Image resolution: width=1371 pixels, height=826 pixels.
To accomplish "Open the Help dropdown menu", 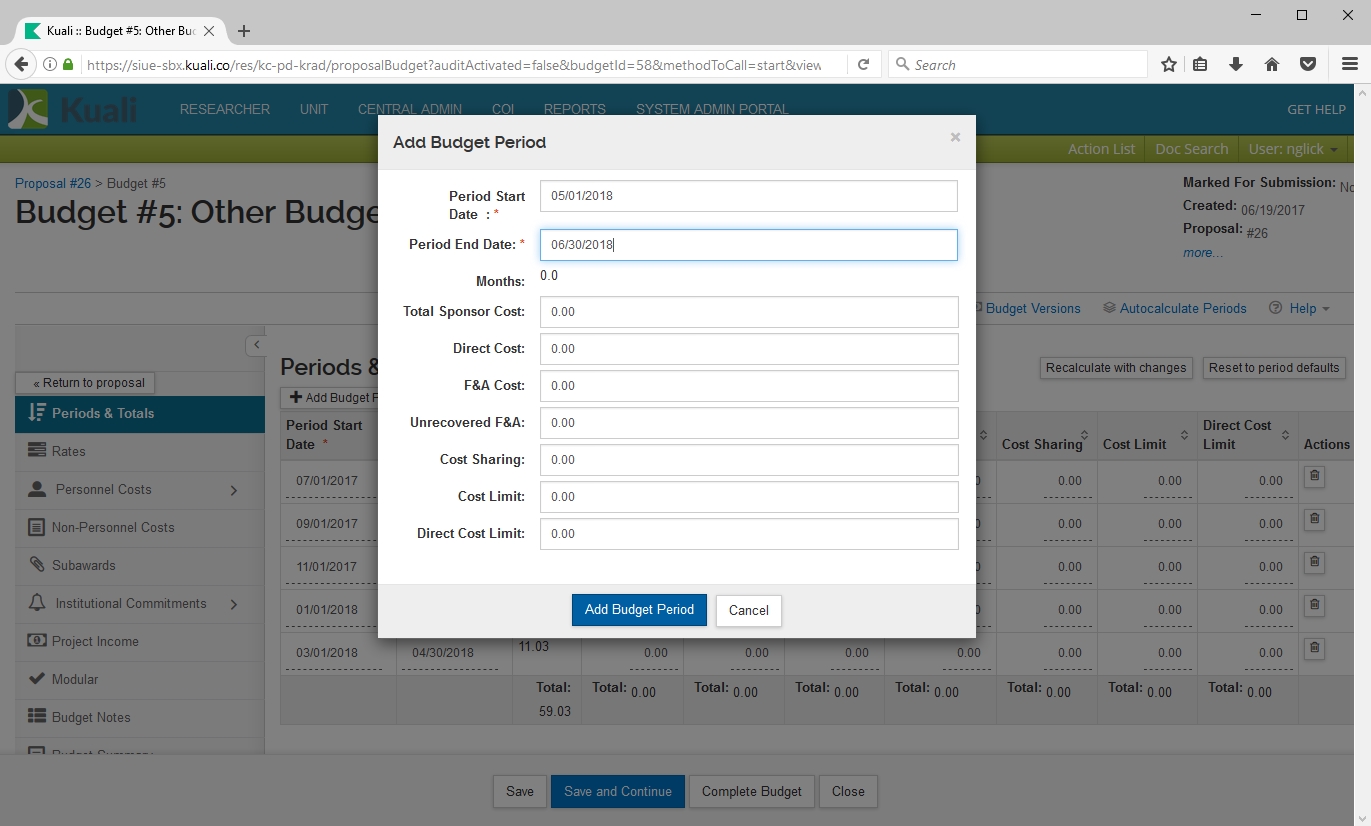I will coord(1300,309).
